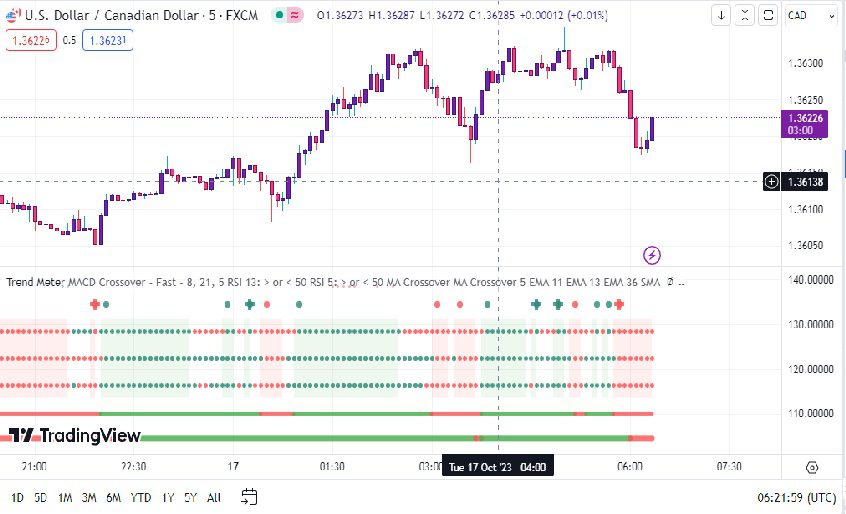Click the plus icon next to 1.36138
This screenshot has height=514, width=846.
[772, 182]
